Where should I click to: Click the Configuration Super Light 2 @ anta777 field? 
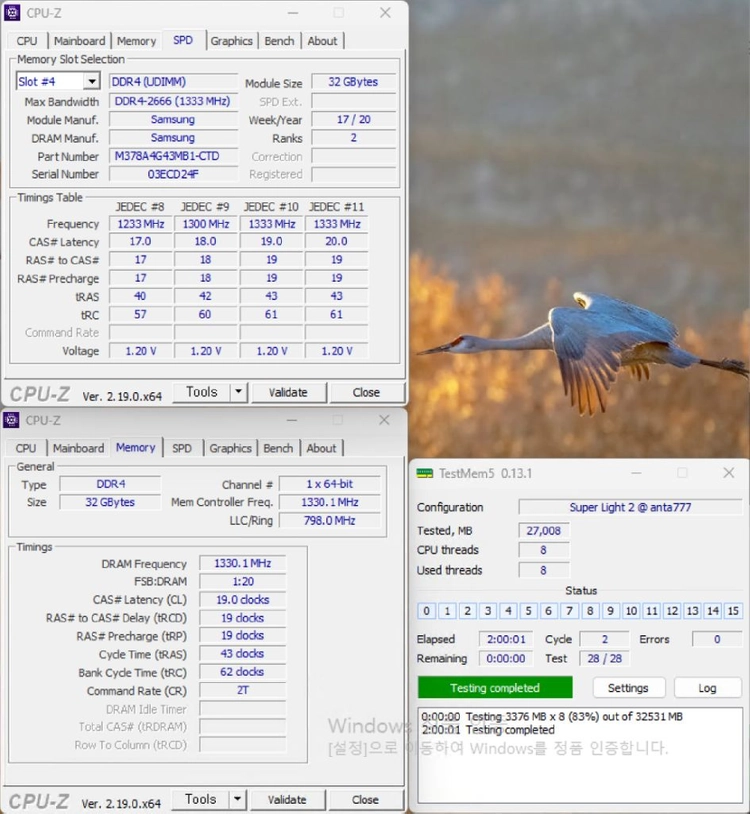point(630,507)
